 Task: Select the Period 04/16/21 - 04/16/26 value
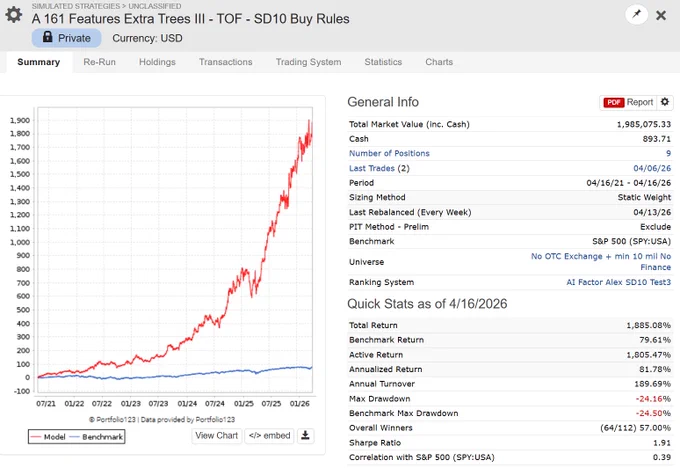click(x=628, y=183)
